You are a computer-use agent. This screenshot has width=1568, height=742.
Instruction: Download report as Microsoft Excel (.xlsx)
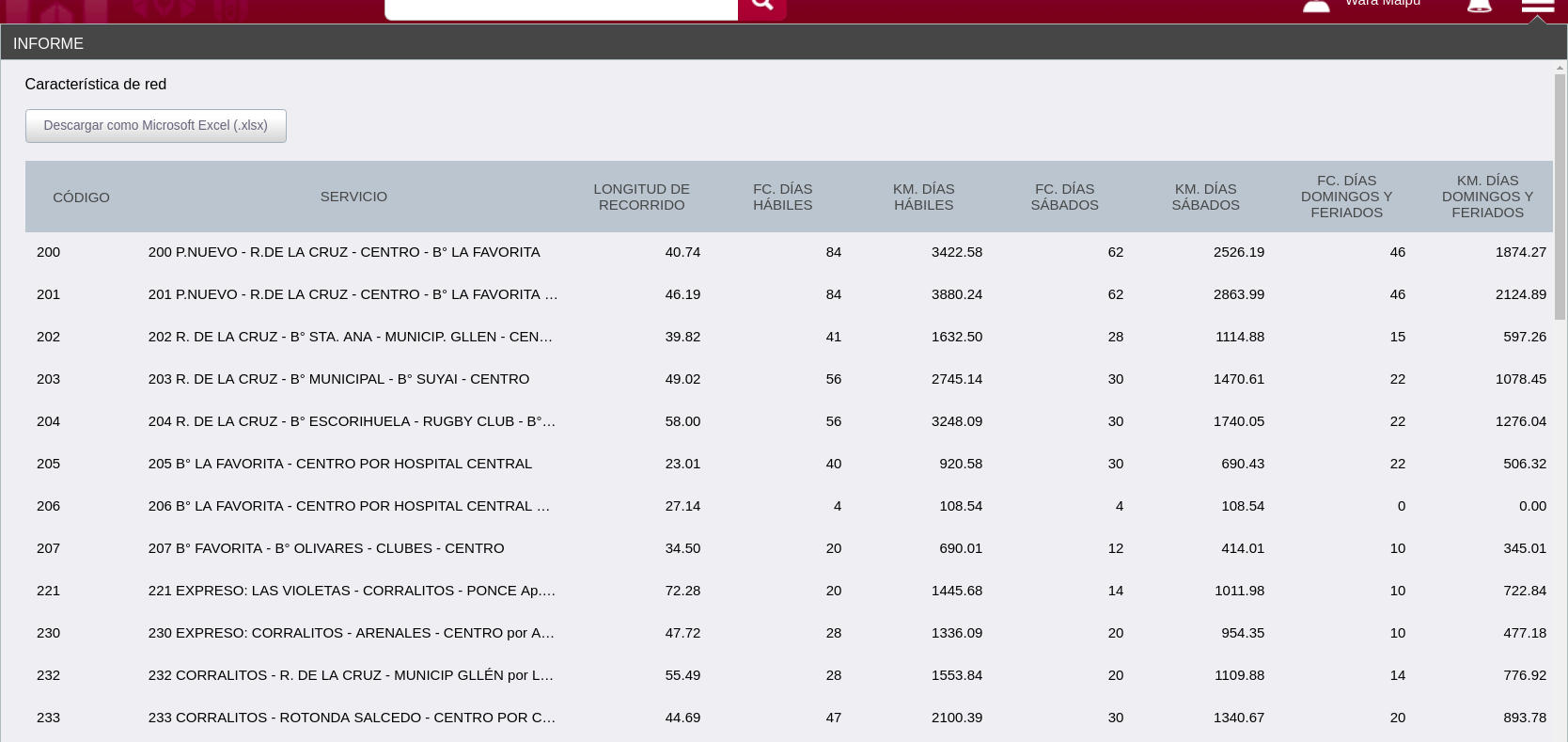[156, 126]
